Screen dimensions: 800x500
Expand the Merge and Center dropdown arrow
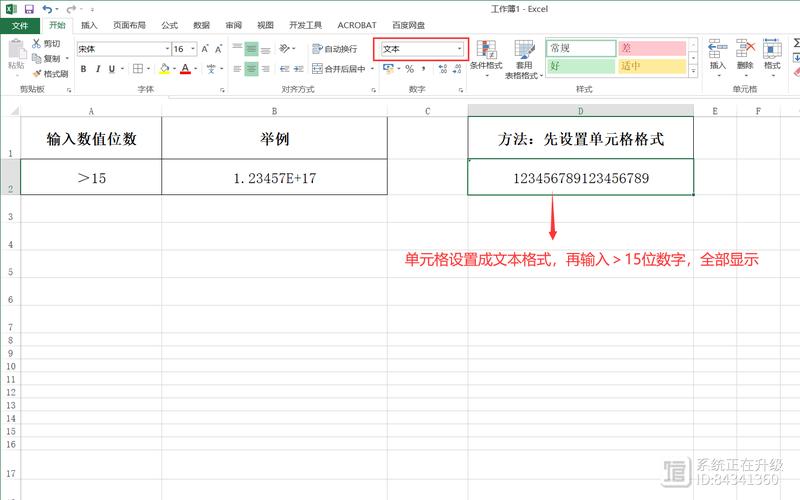[x=372, y=68]
